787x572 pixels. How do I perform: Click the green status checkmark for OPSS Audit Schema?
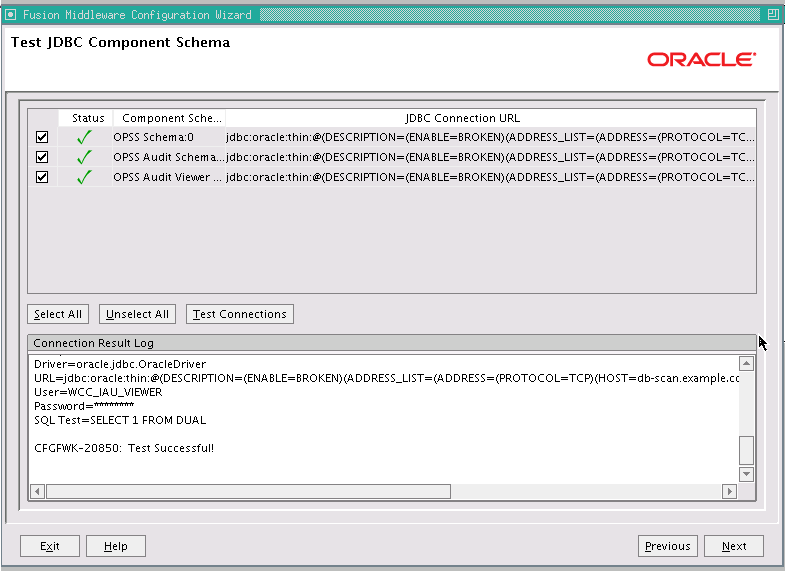coord(84,157)
